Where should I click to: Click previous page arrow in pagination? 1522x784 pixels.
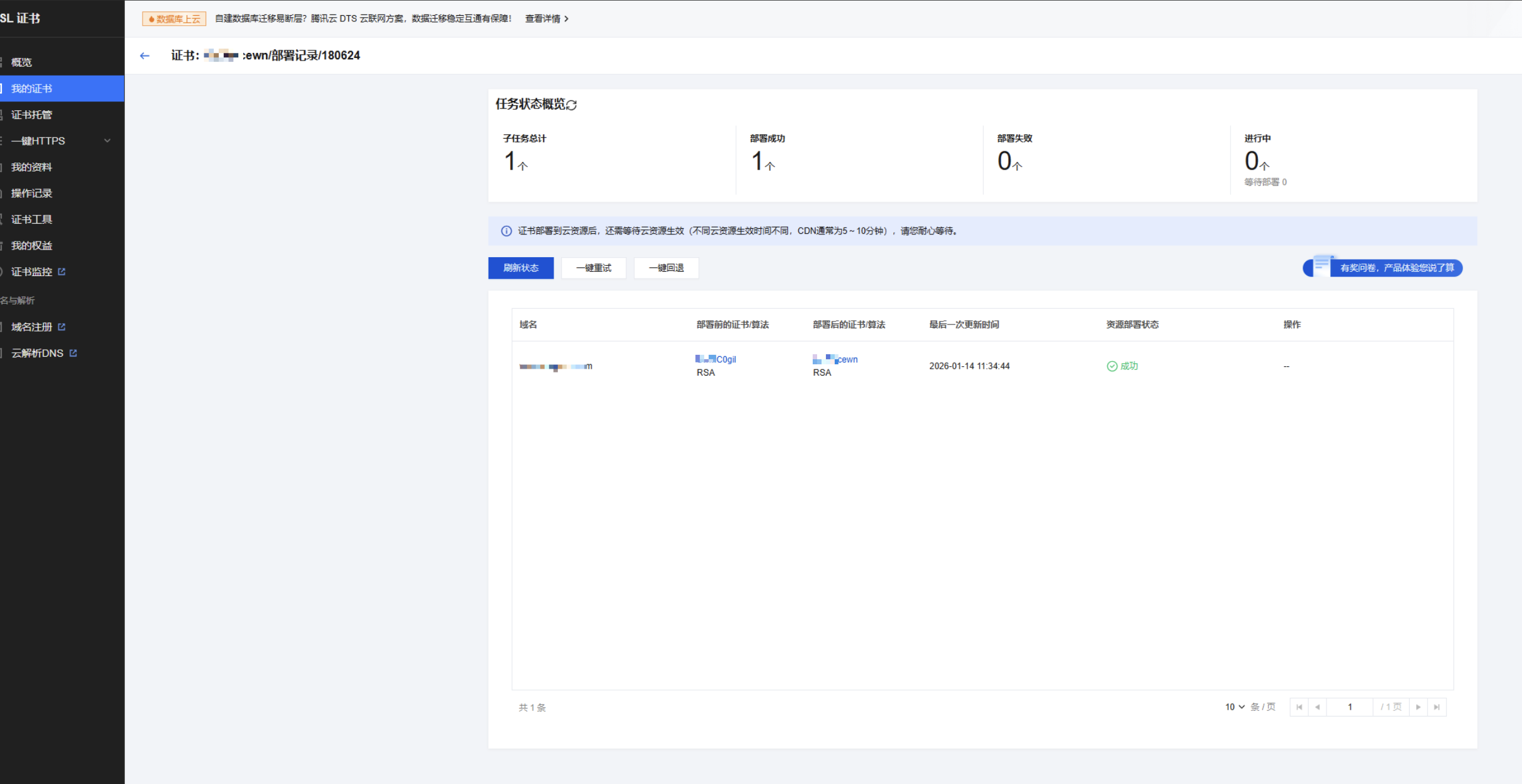(x=1318, y=707)
